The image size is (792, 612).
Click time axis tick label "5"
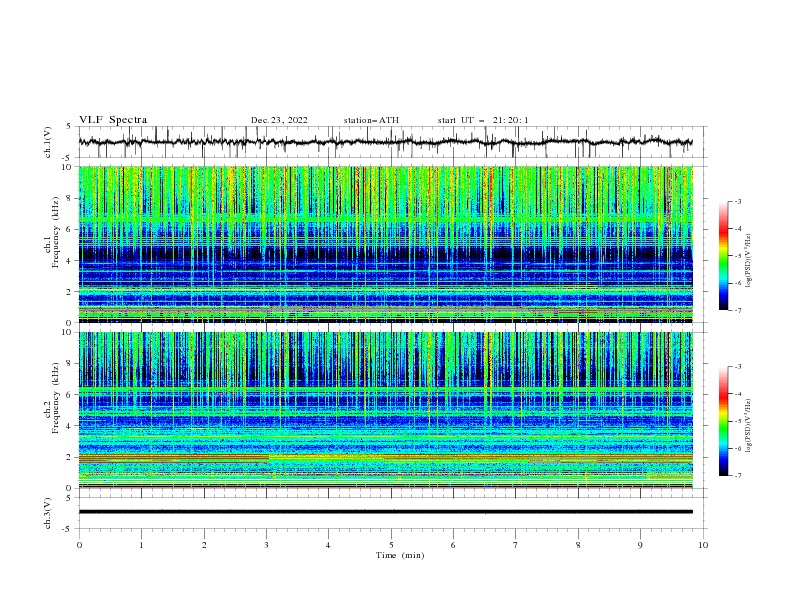tap(391, 545)
